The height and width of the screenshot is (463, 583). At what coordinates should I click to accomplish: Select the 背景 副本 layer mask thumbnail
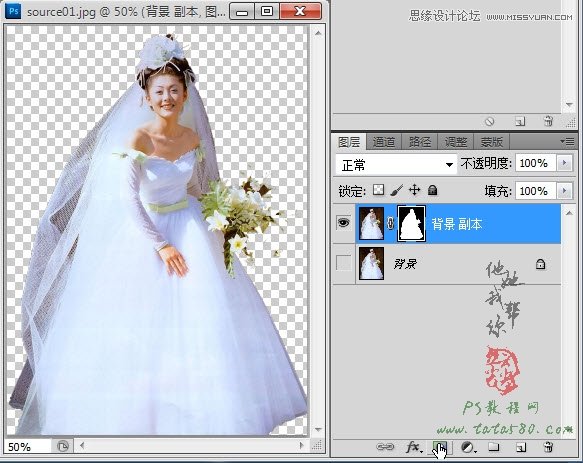coord(411,224)
